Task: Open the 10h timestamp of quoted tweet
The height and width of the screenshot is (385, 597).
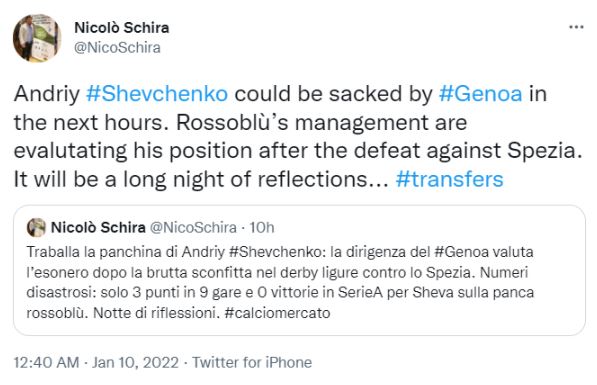Action: pyautogui.click(x=262, y=227)
